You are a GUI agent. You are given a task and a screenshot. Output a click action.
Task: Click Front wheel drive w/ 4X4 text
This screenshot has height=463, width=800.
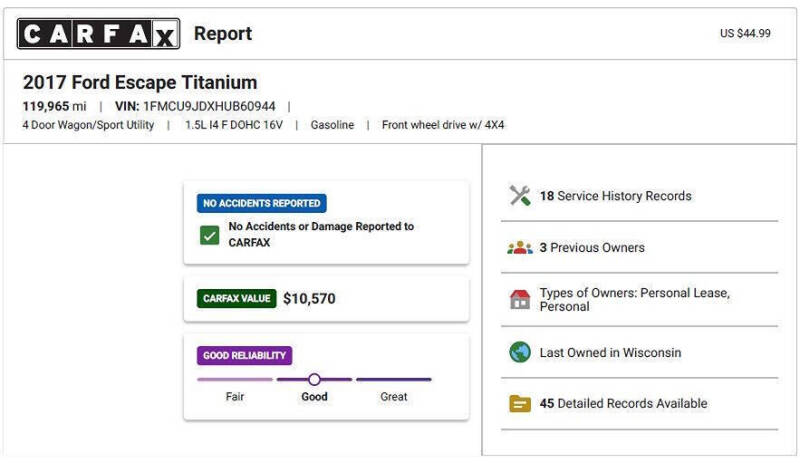tap(443, 125)
